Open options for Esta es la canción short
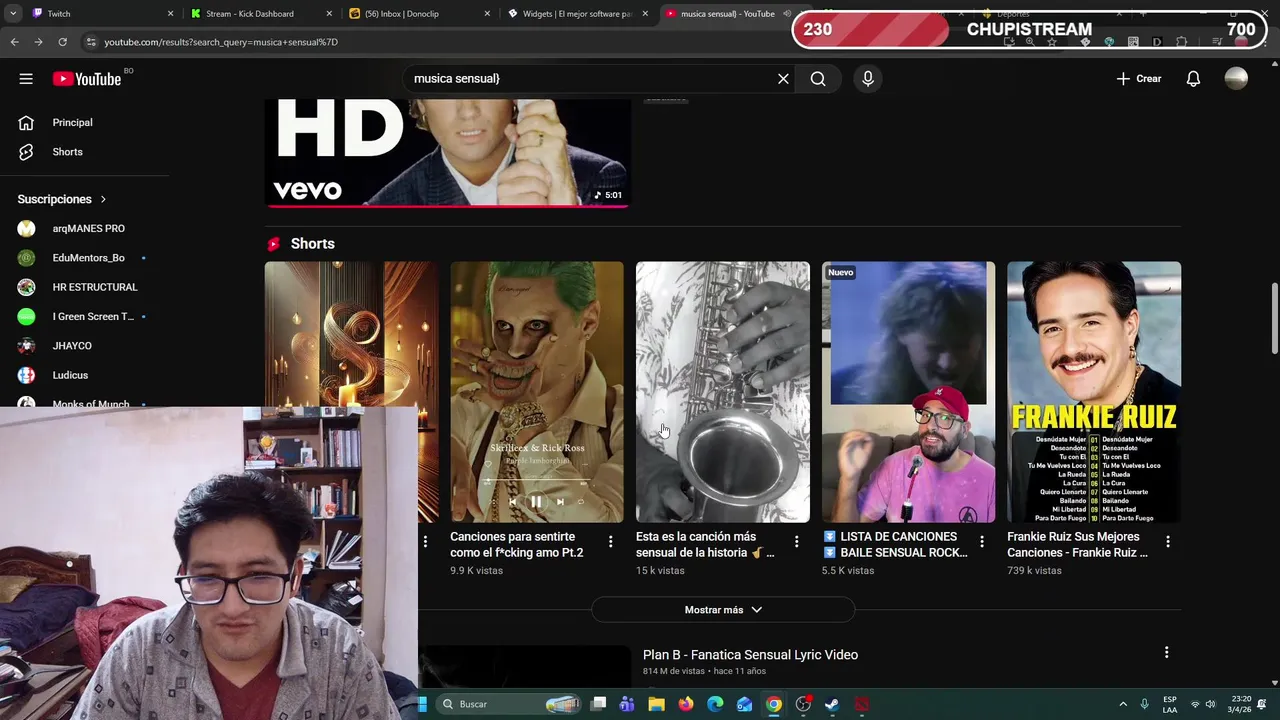1280x720 pixels. click(x=796, y=542)
